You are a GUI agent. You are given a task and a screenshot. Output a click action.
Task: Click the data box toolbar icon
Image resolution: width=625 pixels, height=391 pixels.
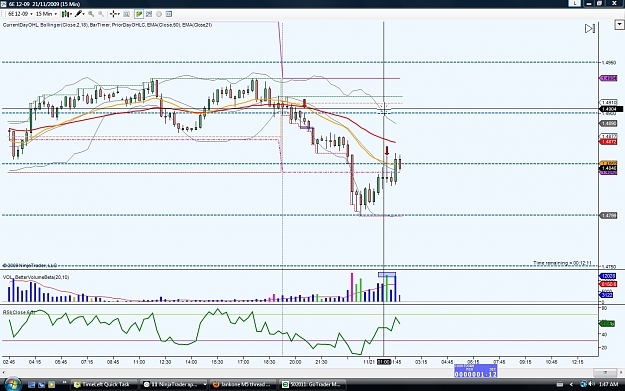[126, 14]
